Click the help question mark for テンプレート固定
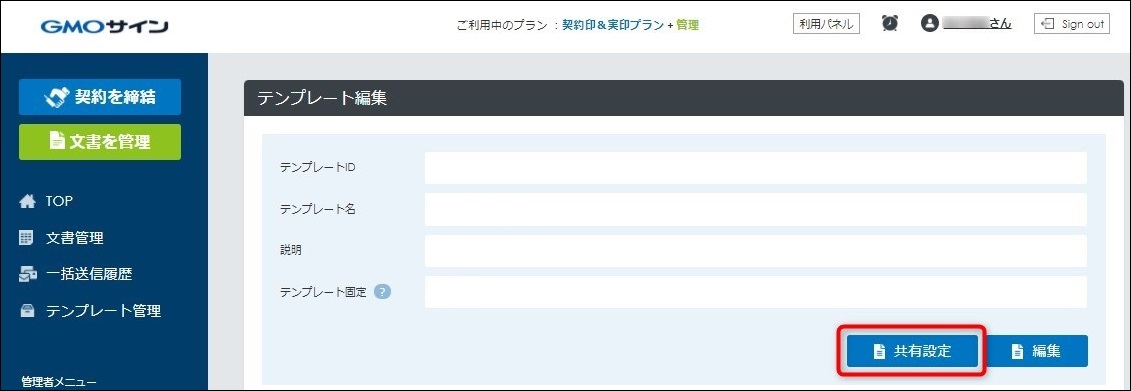The image size is (1131, 391). [x=383, y=292]
